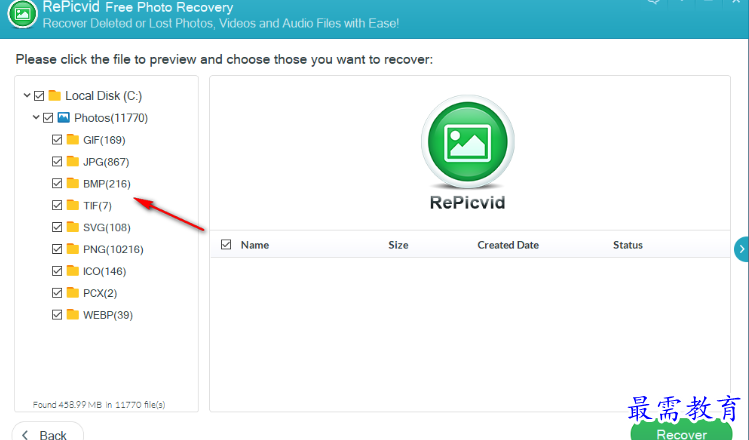The width and height of the screenshot is (749, 440).
Task: Uncheck the ICO(146) checkbox
Action: (57, 271)
